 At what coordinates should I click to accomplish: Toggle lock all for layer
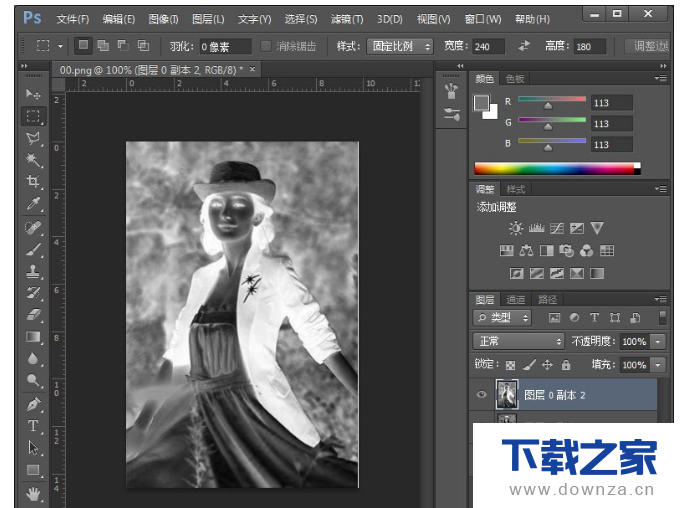566,365
